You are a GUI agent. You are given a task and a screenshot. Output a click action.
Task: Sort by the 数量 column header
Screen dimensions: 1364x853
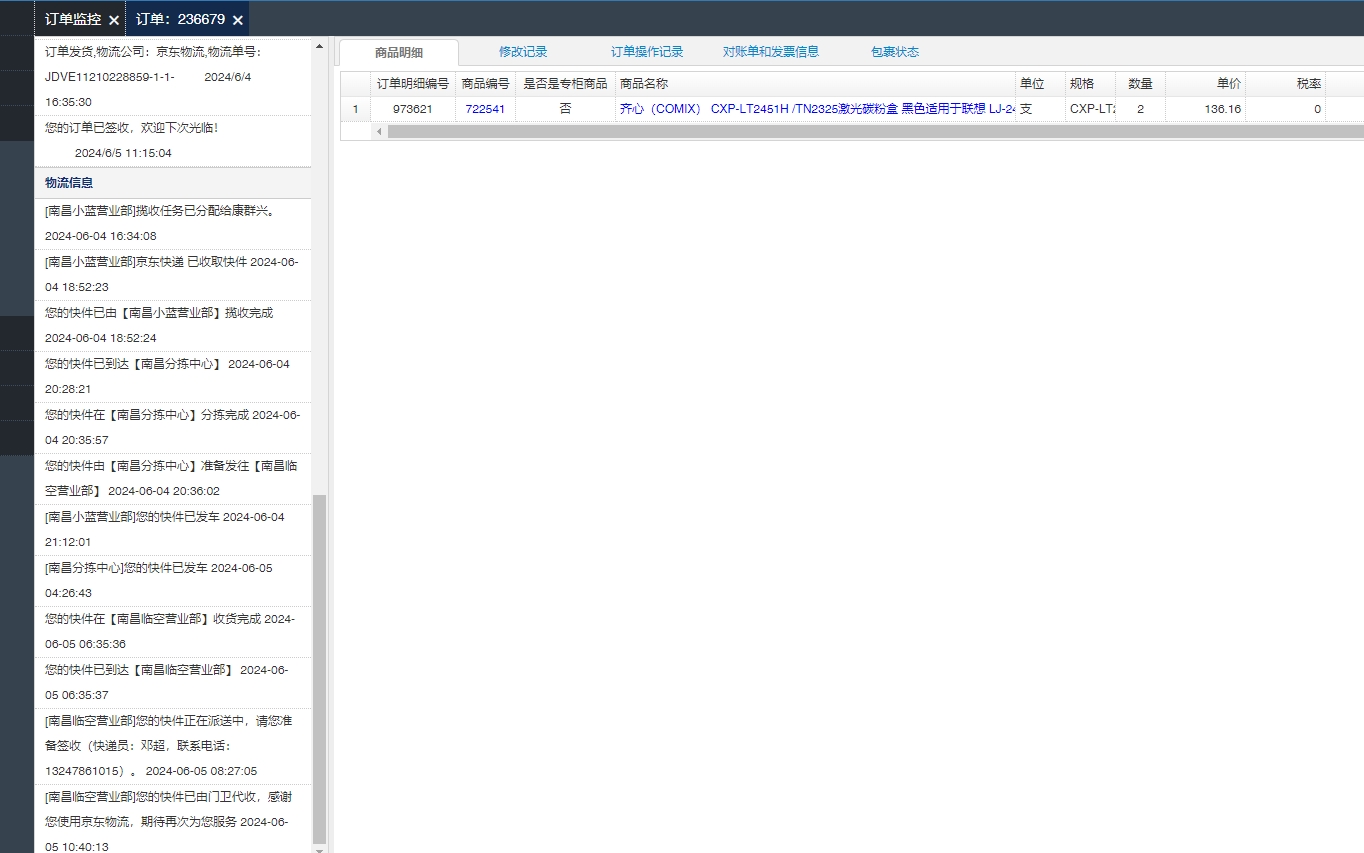pyautogui.click(x=1140, y=84)
